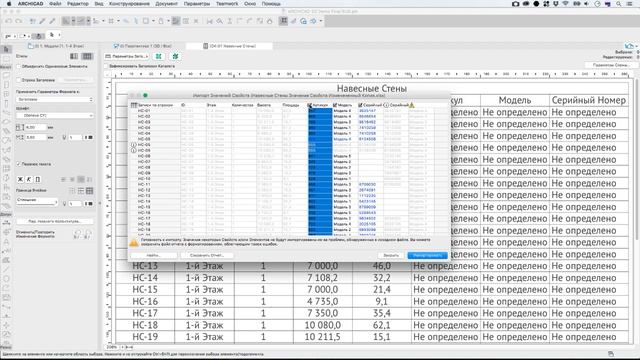Open the border line type dropdown
The width and height of the screenshot is (640, 360).
click(37, 202)
